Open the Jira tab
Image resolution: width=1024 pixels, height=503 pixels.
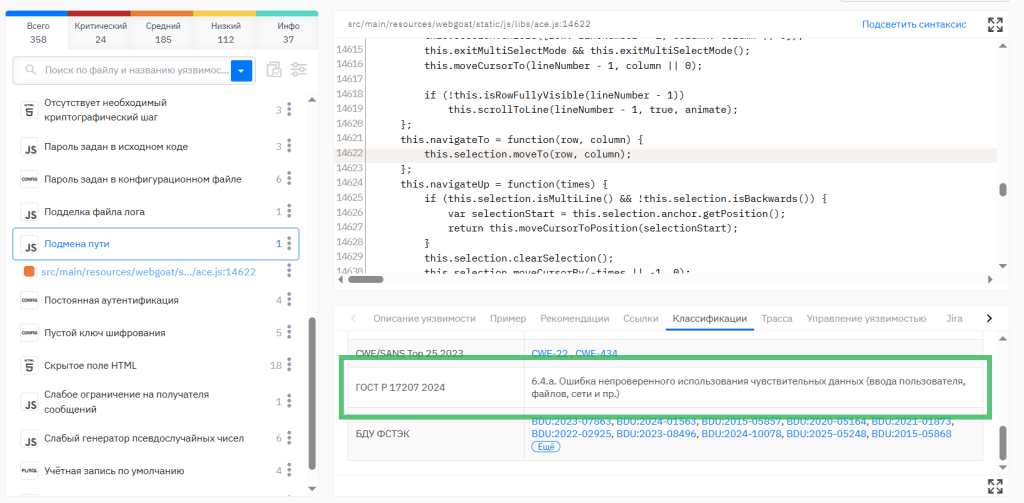(x=953, y=319)
